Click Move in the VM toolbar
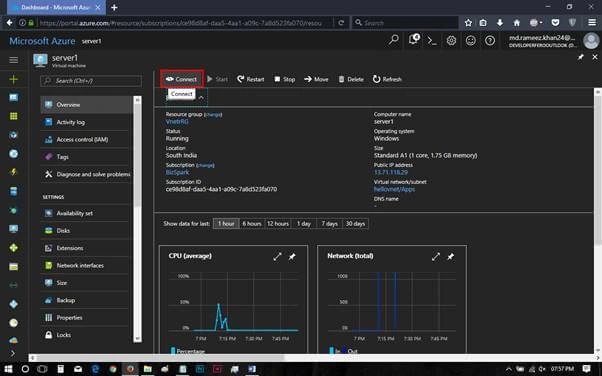Screen dimensions: 602x376 tap(316, 79)
